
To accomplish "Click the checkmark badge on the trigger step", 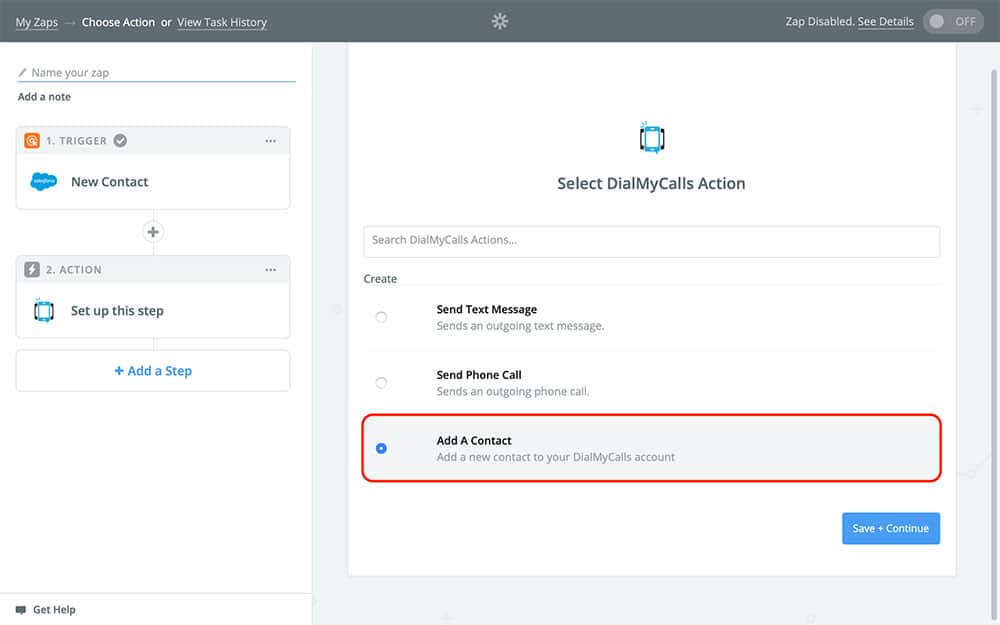I will (x=120, y=141).
